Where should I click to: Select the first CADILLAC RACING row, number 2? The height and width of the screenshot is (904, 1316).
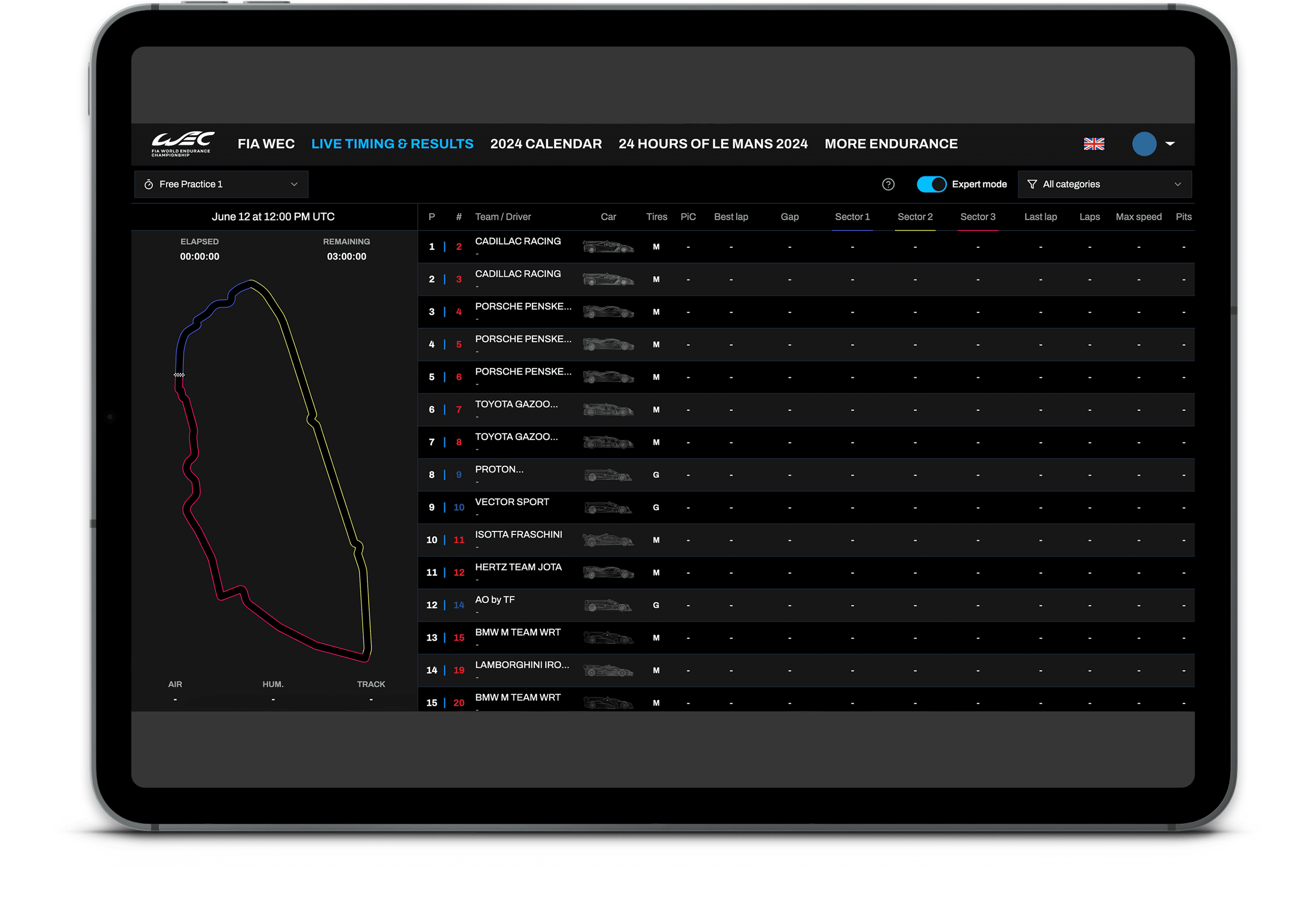(x=806, y=246)
